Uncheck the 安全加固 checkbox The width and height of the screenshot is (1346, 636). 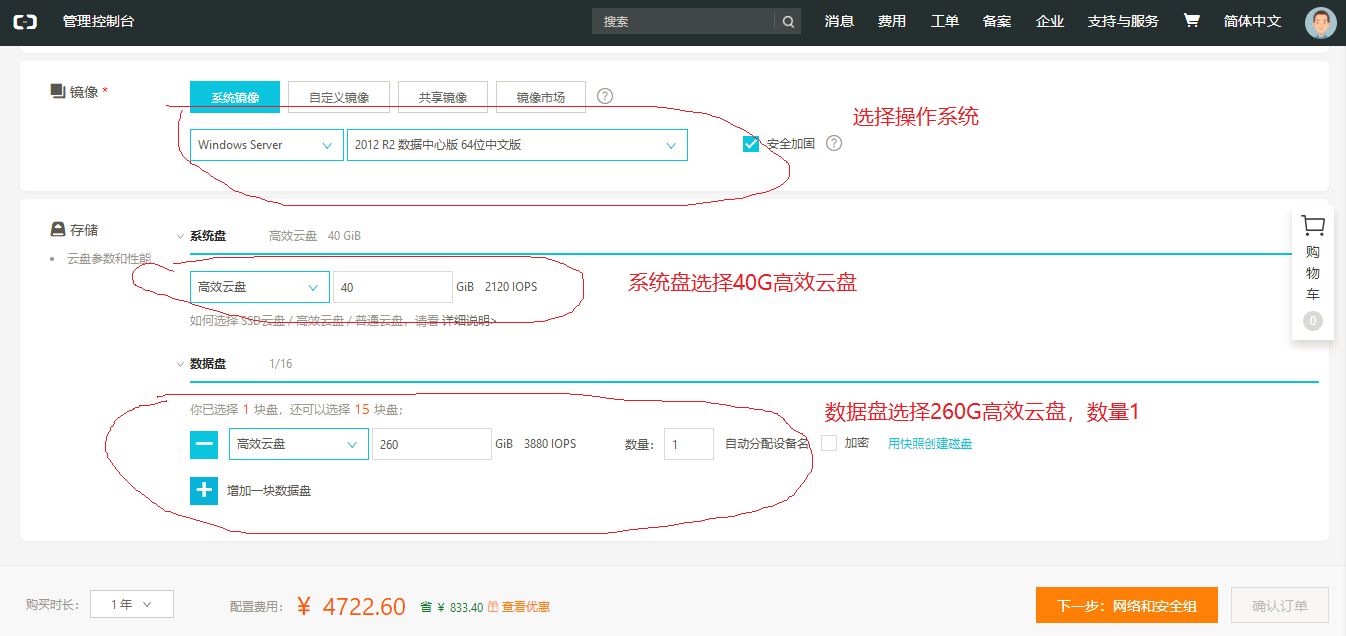tap(751, 144)
